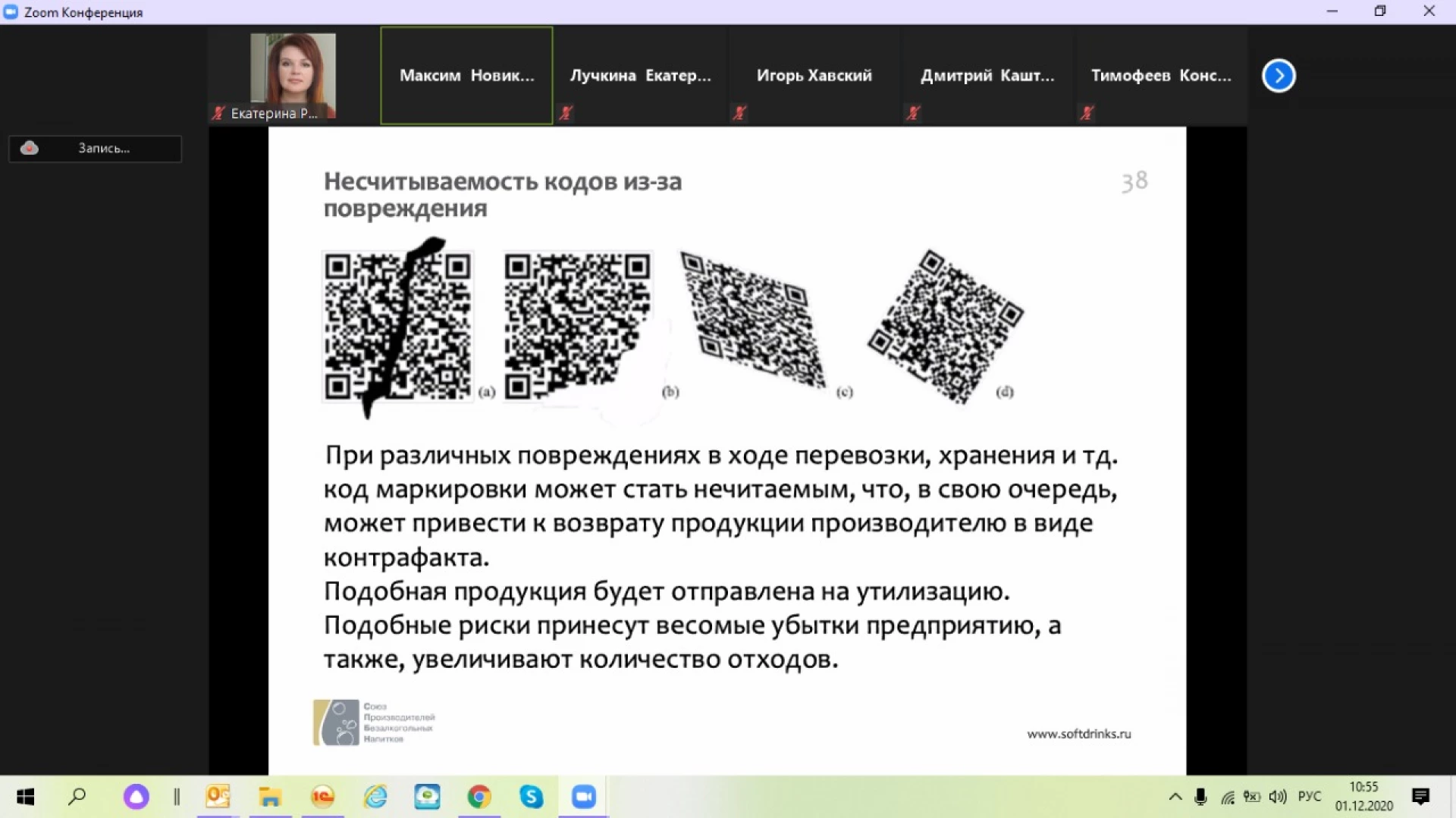Open the teal monitor app taskbar icon
Screen dimensions: 1456x818
[427, 797]
